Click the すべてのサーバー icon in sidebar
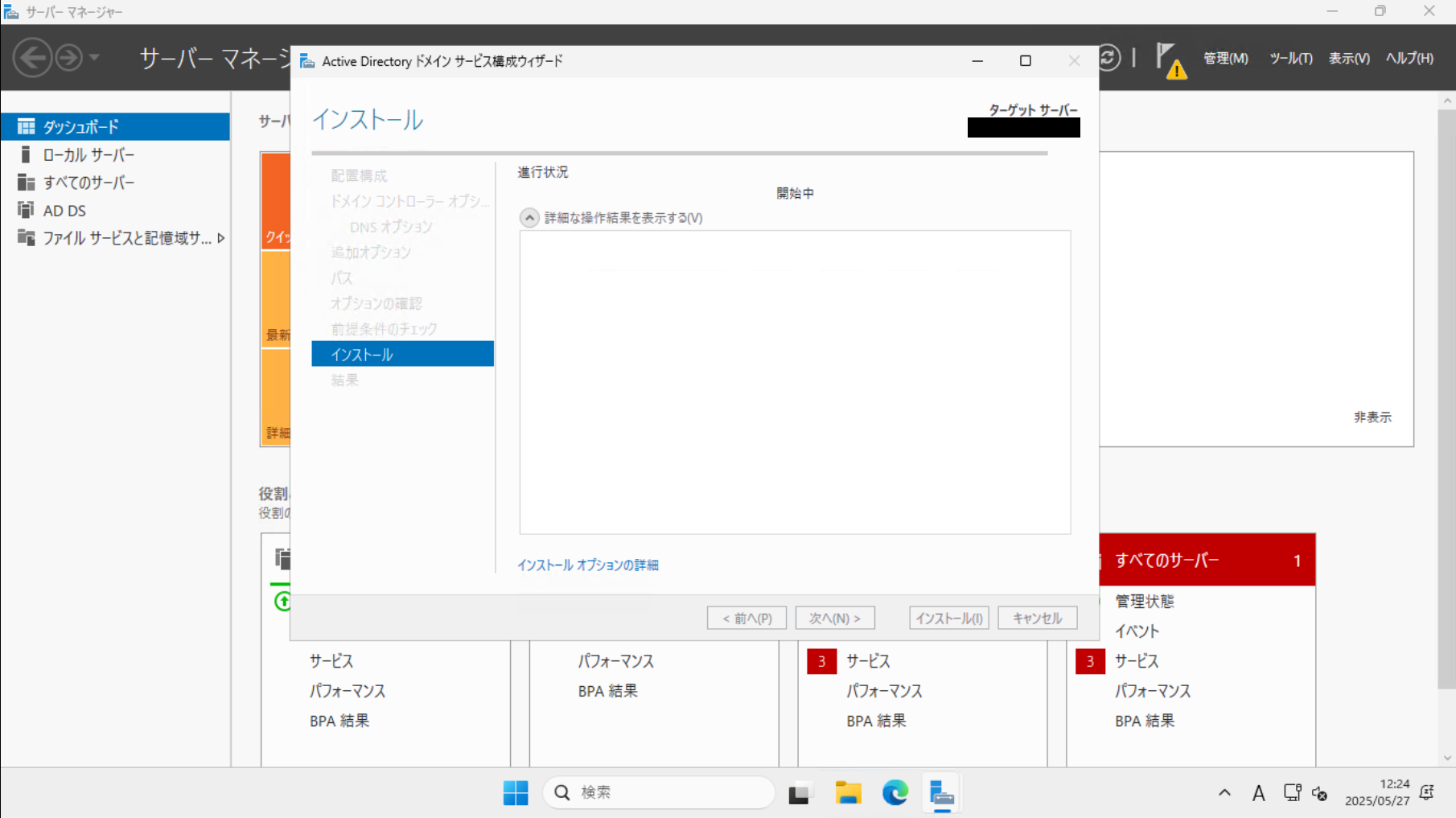 [27, 183]
